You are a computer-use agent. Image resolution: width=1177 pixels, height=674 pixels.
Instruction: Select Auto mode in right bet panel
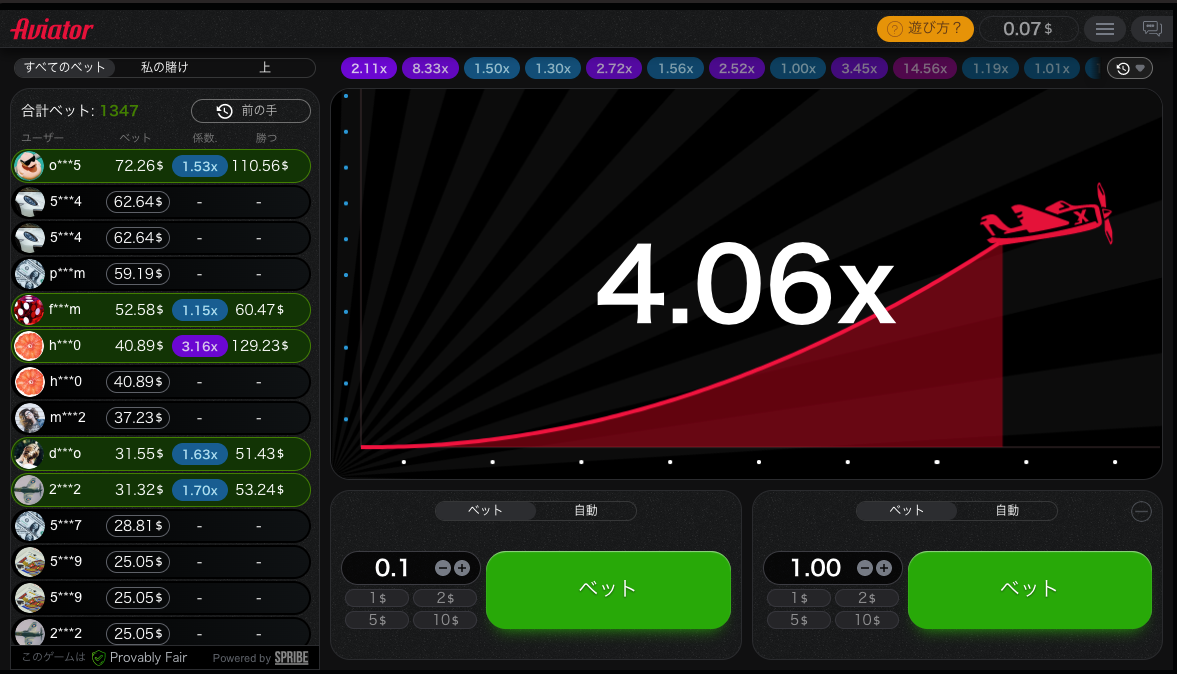click(1007, 510)
